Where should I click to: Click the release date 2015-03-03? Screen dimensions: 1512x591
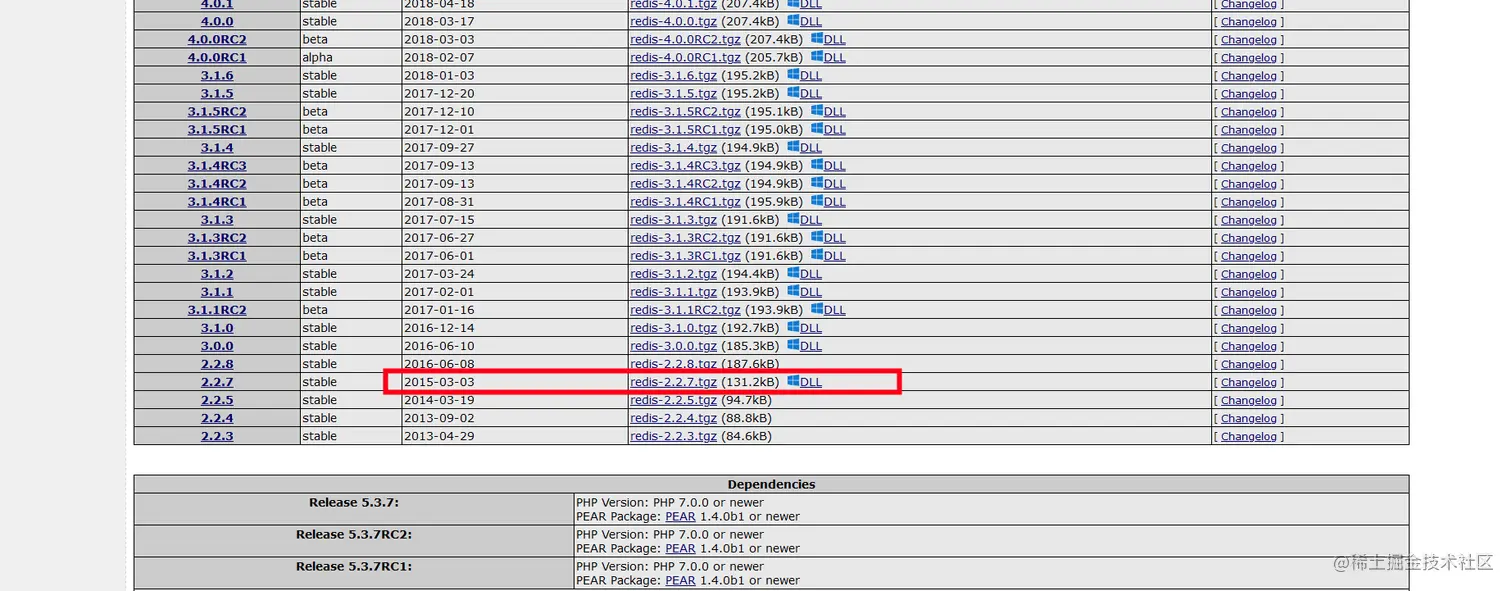439,382
